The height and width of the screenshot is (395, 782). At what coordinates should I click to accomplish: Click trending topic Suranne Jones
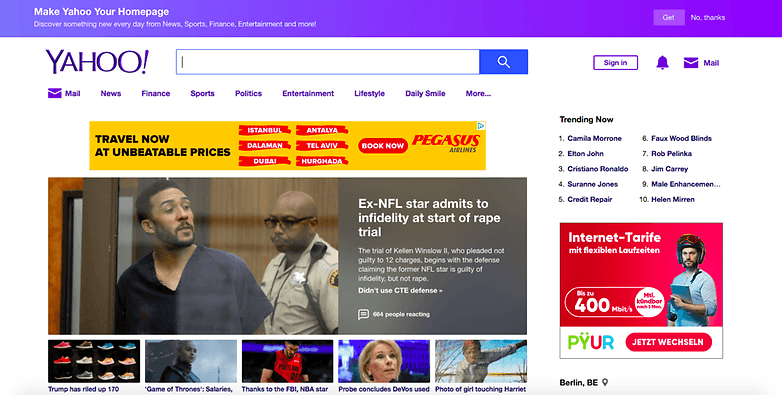point(592,184)
